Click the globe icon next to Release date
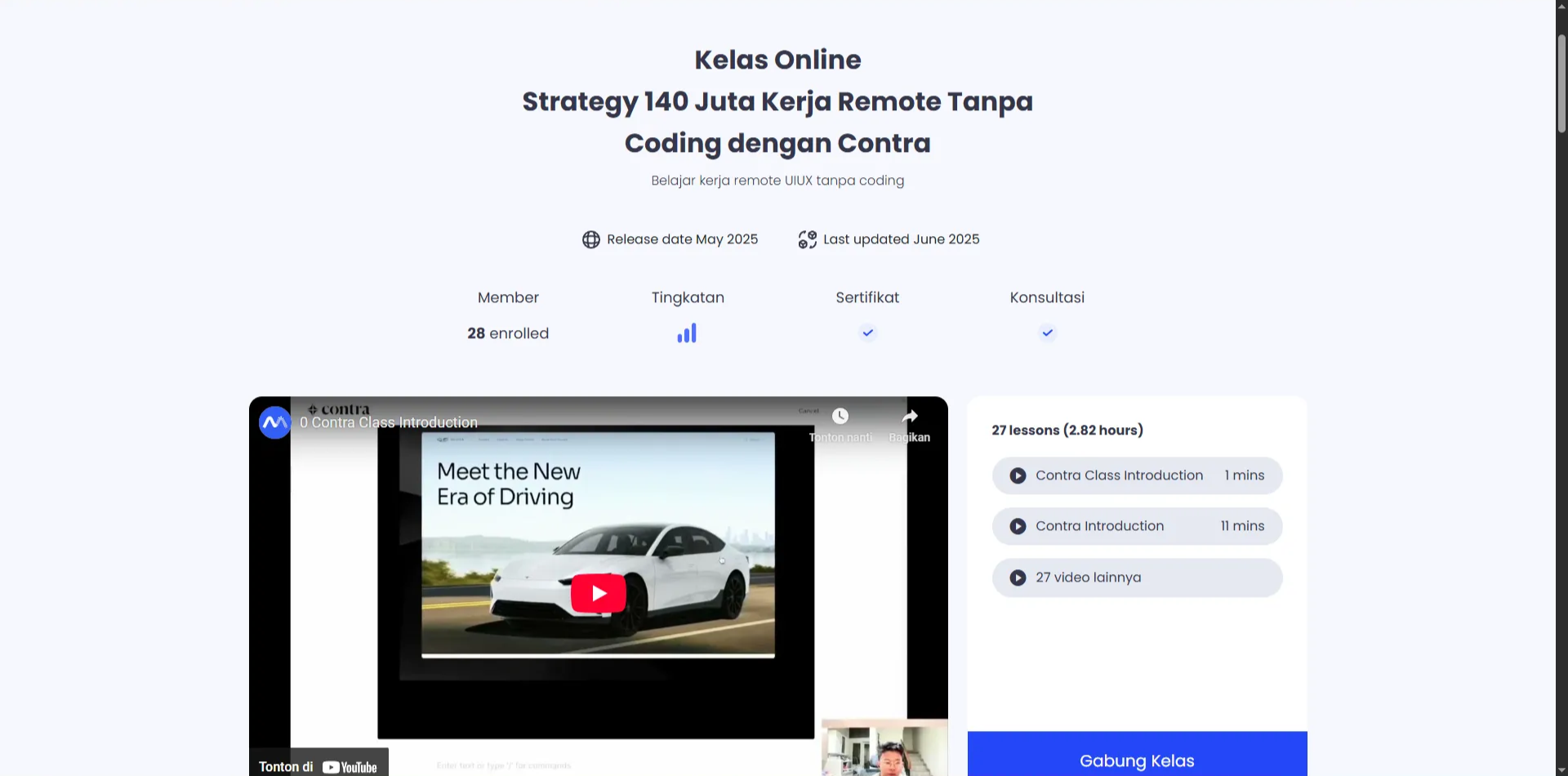 (x=591, y=239)
